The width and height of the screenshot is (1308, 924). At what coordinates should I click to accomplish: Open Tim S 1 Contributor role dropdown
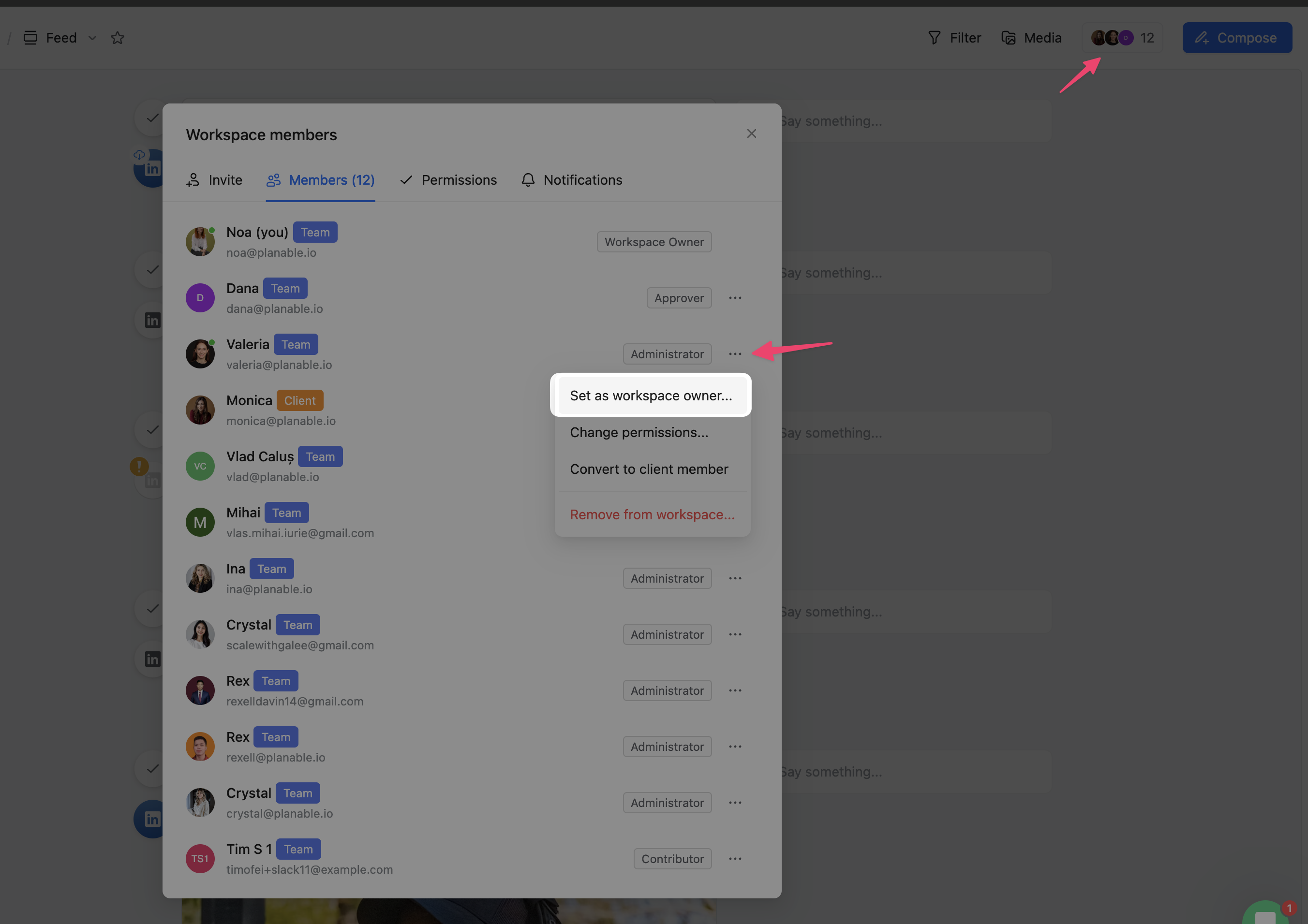coord(672,859)
